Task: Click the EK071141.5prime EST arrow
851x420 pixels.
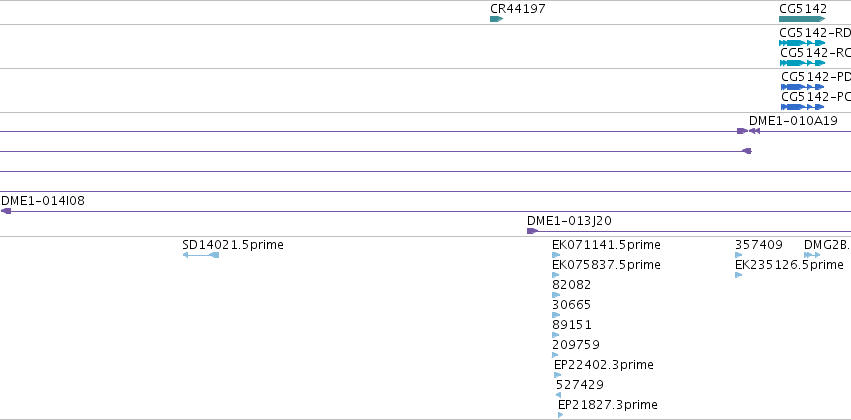Action: pos(556,255)
